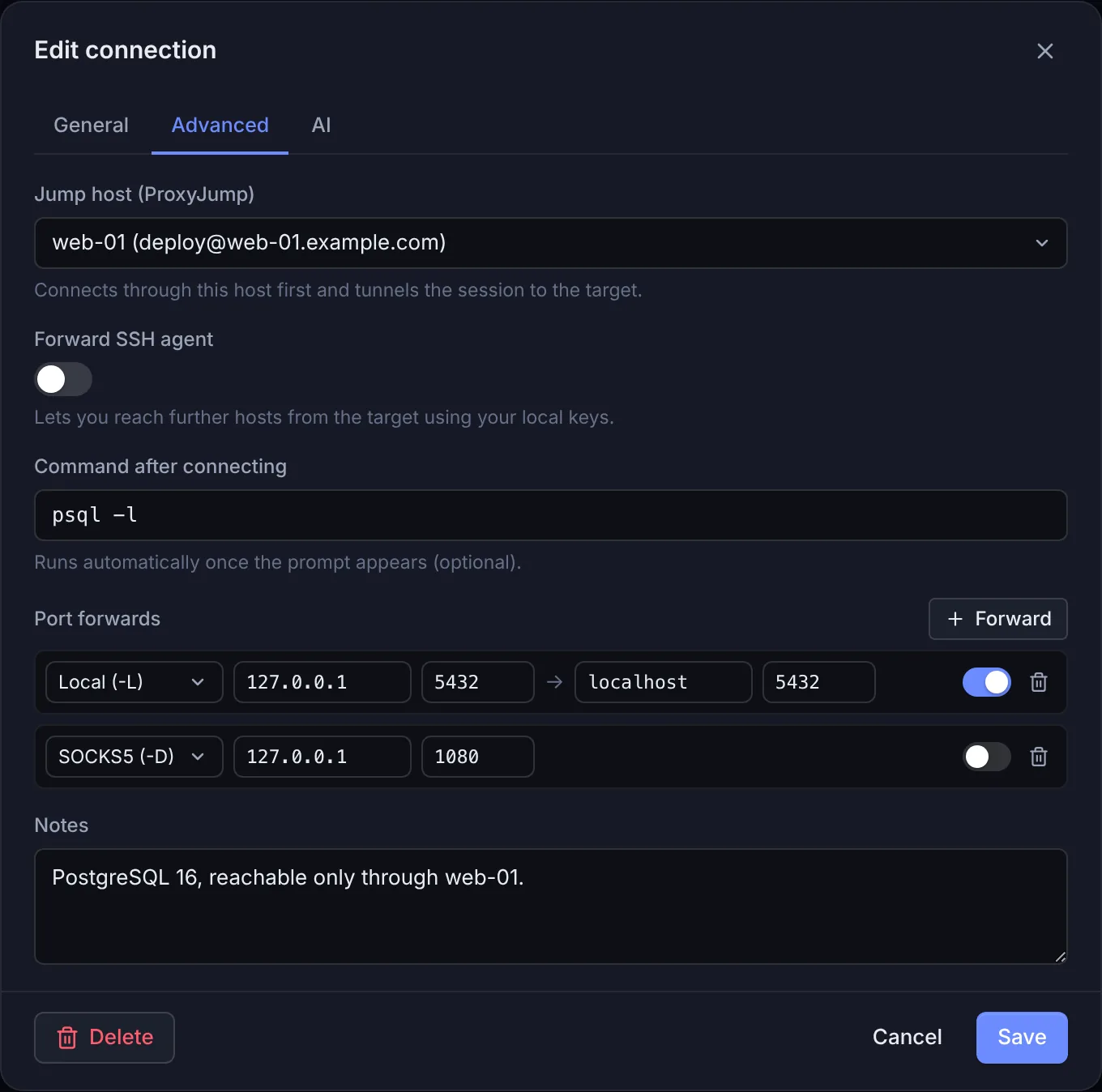
Task: Toggle Forward SSH agent switch
Action: pyautogui.click(x=63, y=379)
